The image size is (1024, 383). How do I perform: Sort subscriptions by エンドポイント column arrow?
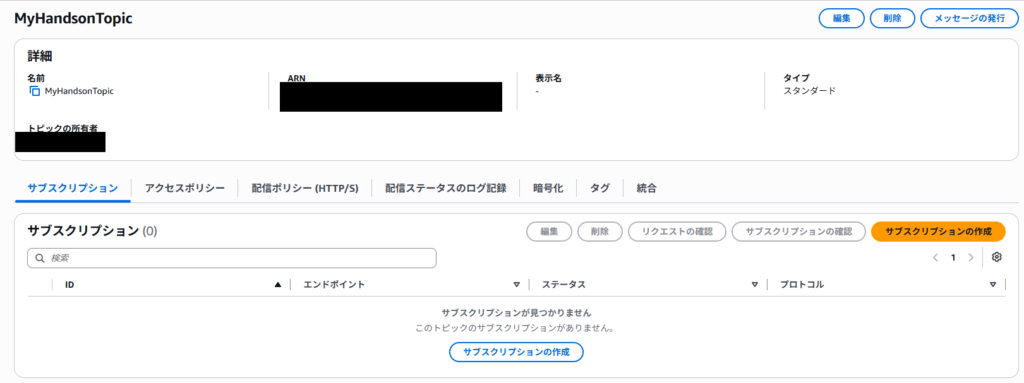pyautogui.click(x=517, y=285)
